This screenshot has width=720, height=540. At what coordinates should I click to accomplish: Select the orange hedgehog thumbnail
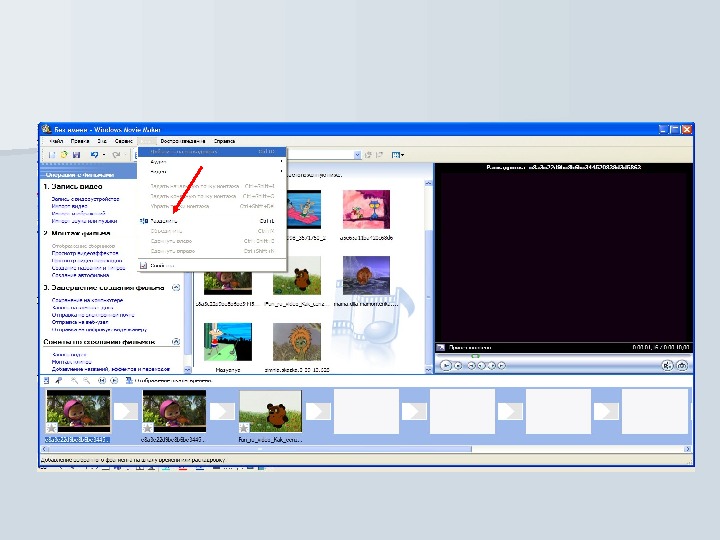(297, 342)
